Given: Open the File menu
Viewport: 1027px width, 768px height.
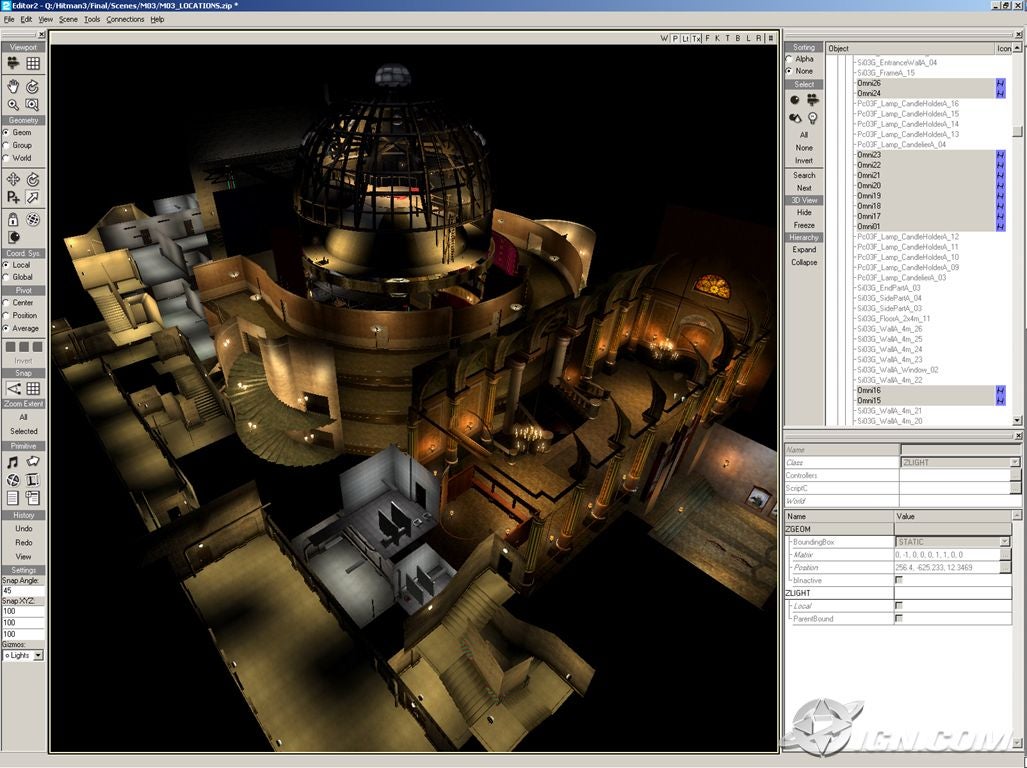Looking at the screenshot, I should pos(9,20).
